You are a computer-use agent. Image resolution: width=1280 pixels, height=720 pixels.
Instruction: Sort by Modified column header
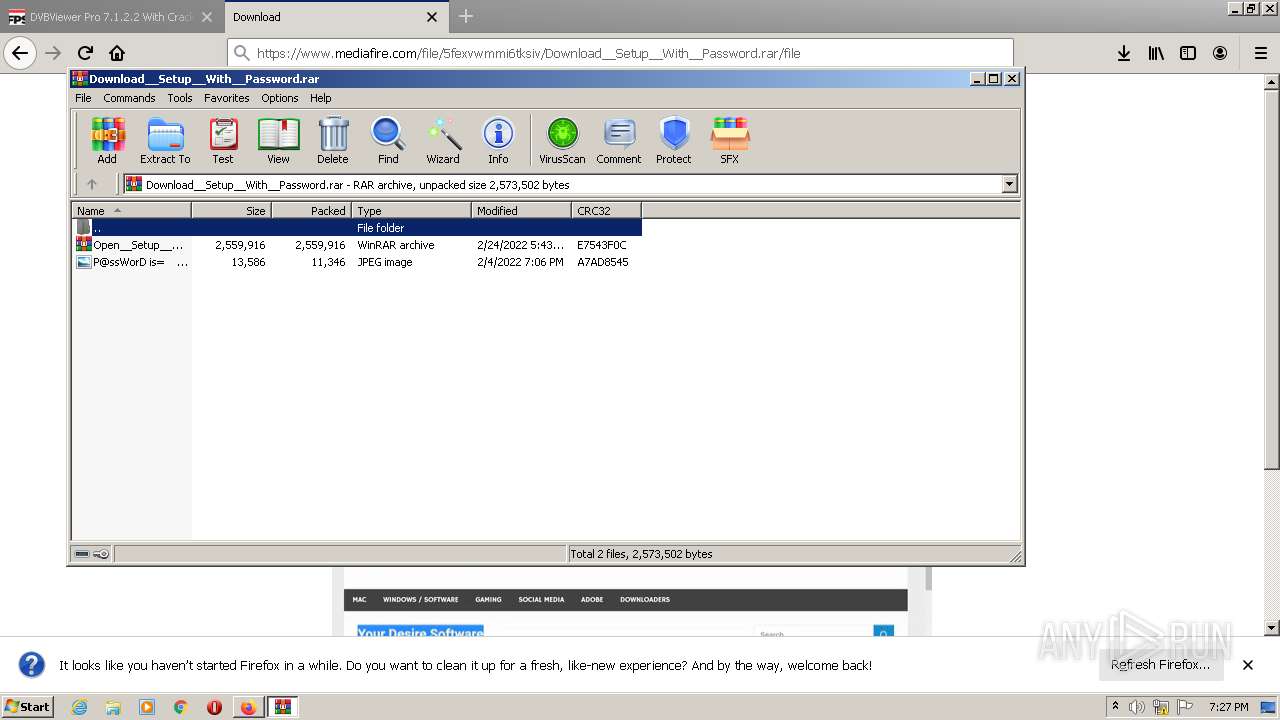pyautogui.click(x=521, y=210)
